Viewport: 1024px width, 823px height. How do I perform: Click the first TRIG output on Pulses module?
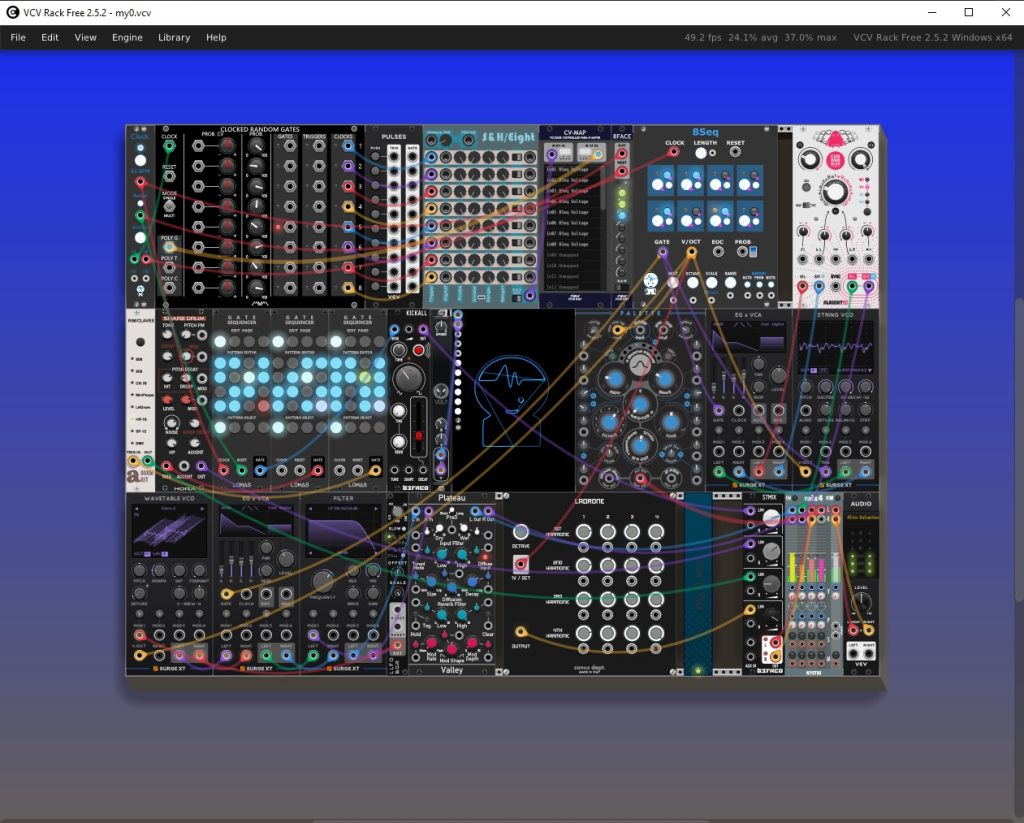tap(394, 157)
